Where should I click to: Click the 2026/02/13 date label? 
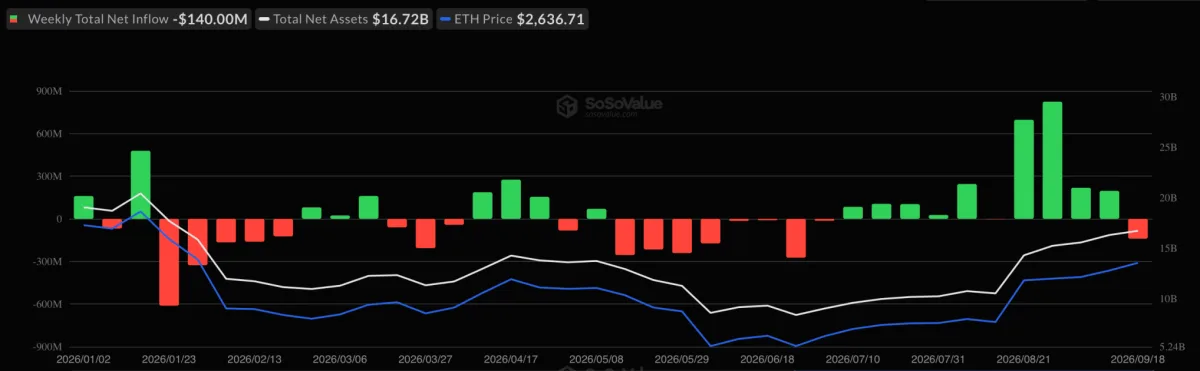tap(255, 358)
